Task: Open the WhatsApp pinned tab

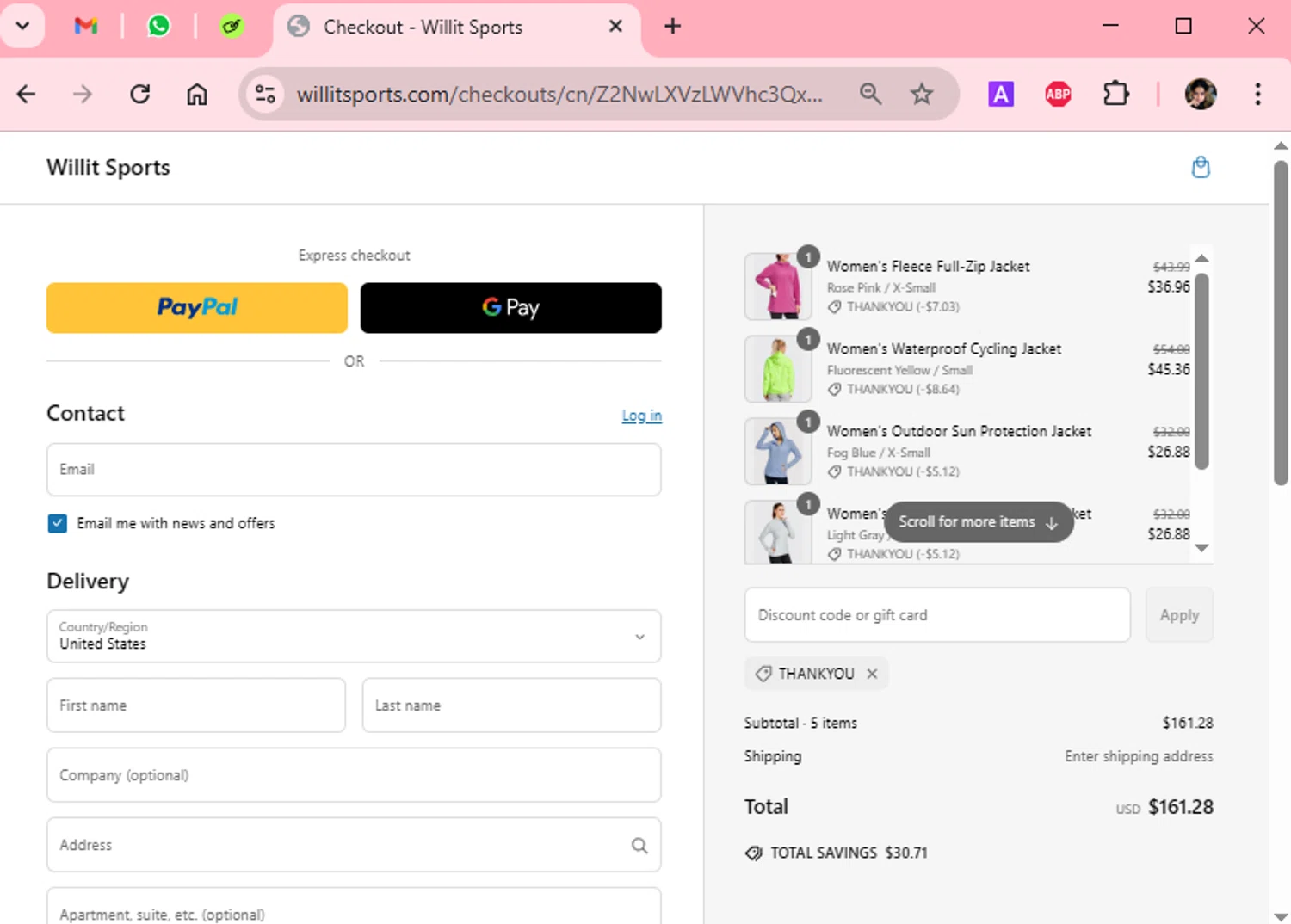Action: [x=158, y=27]
